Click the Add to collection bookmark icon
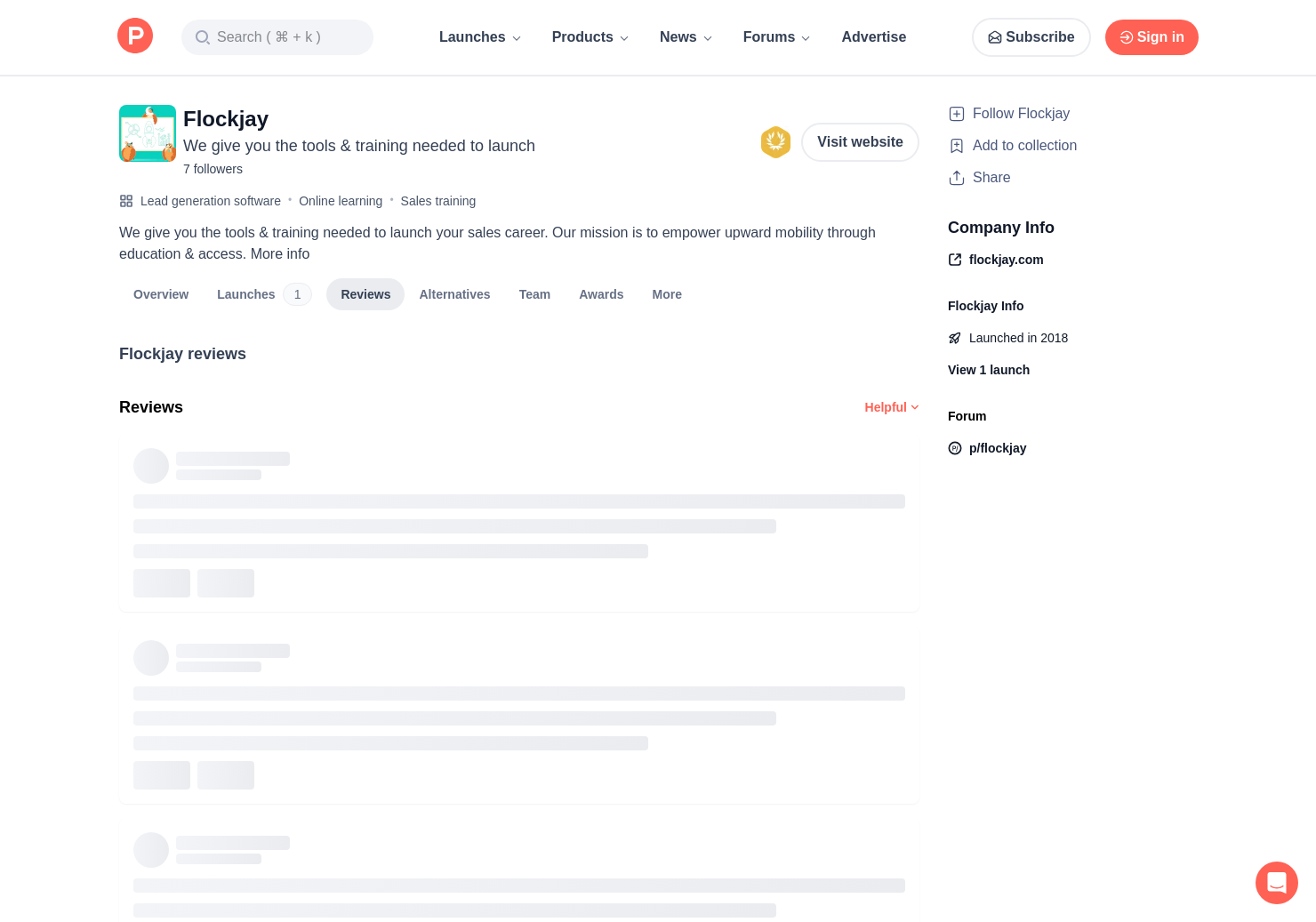1316x922 pixels. point(957,146)
